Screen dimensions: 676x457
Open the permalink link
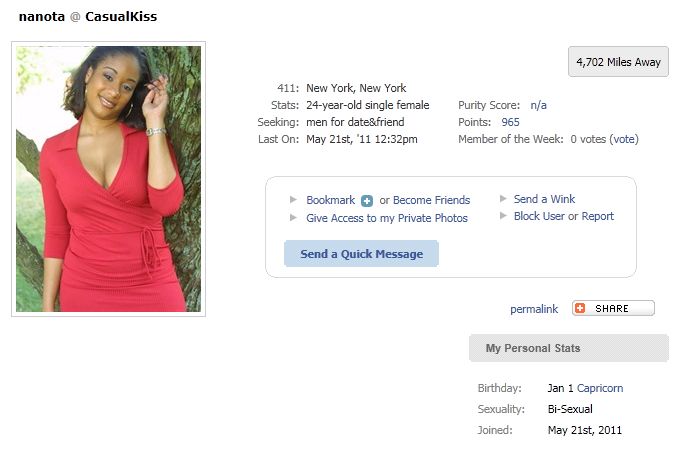534,309
